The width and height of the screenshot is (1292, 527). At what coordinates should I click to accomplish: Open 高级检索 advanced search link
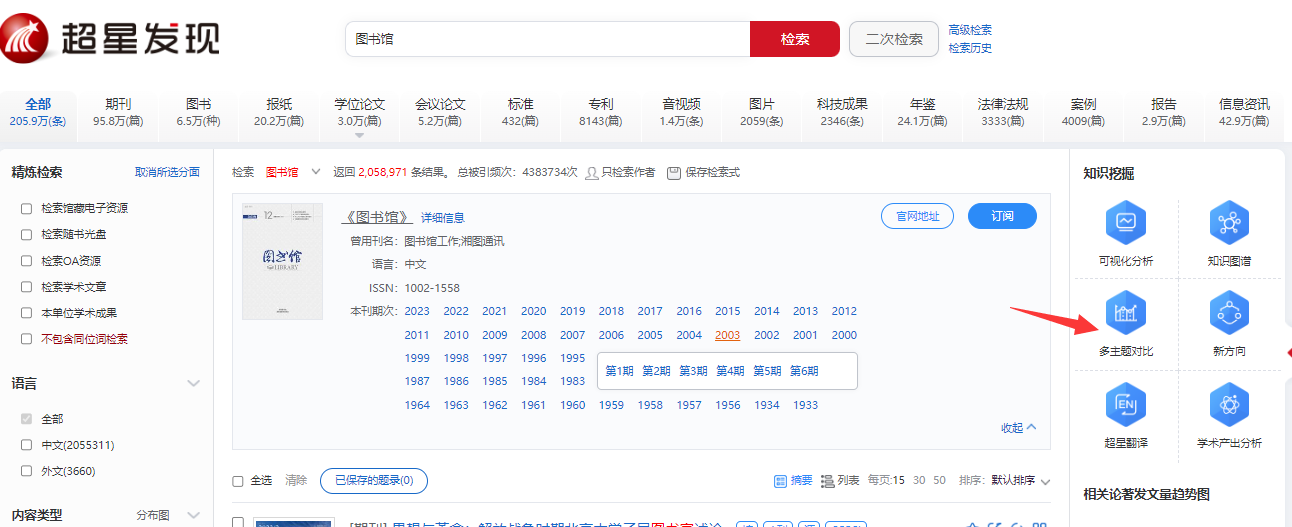970,30
